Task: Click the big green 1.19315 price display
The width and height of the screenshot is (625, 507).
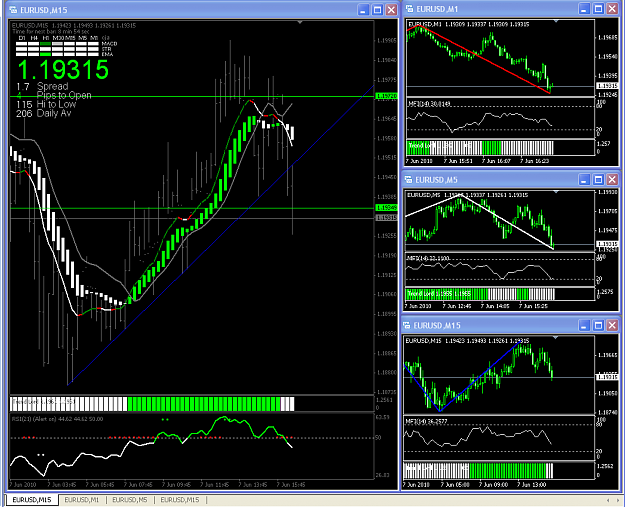Action: 63,69
